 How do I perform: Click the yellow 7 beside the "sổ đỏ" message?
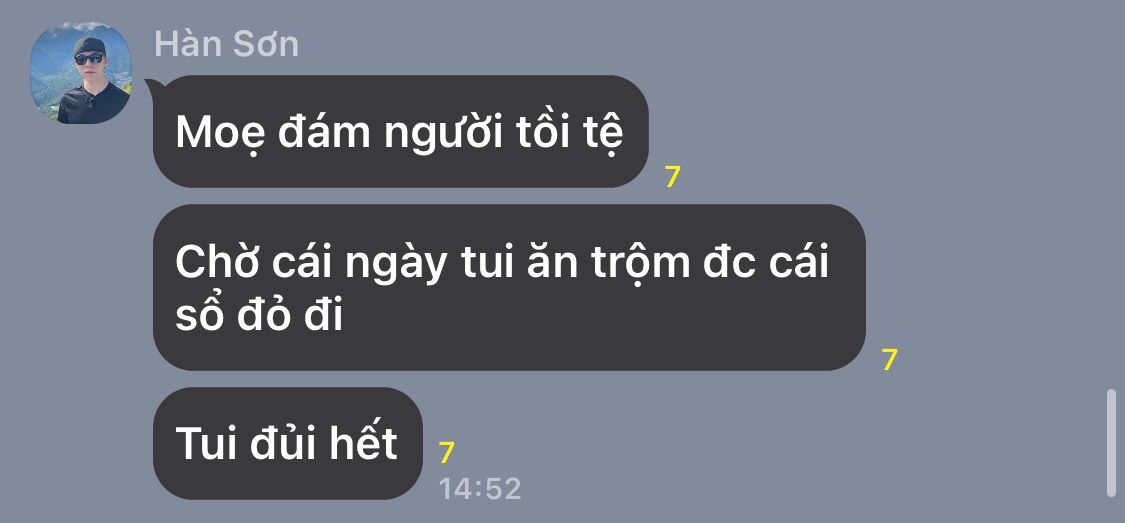(890, 360)
